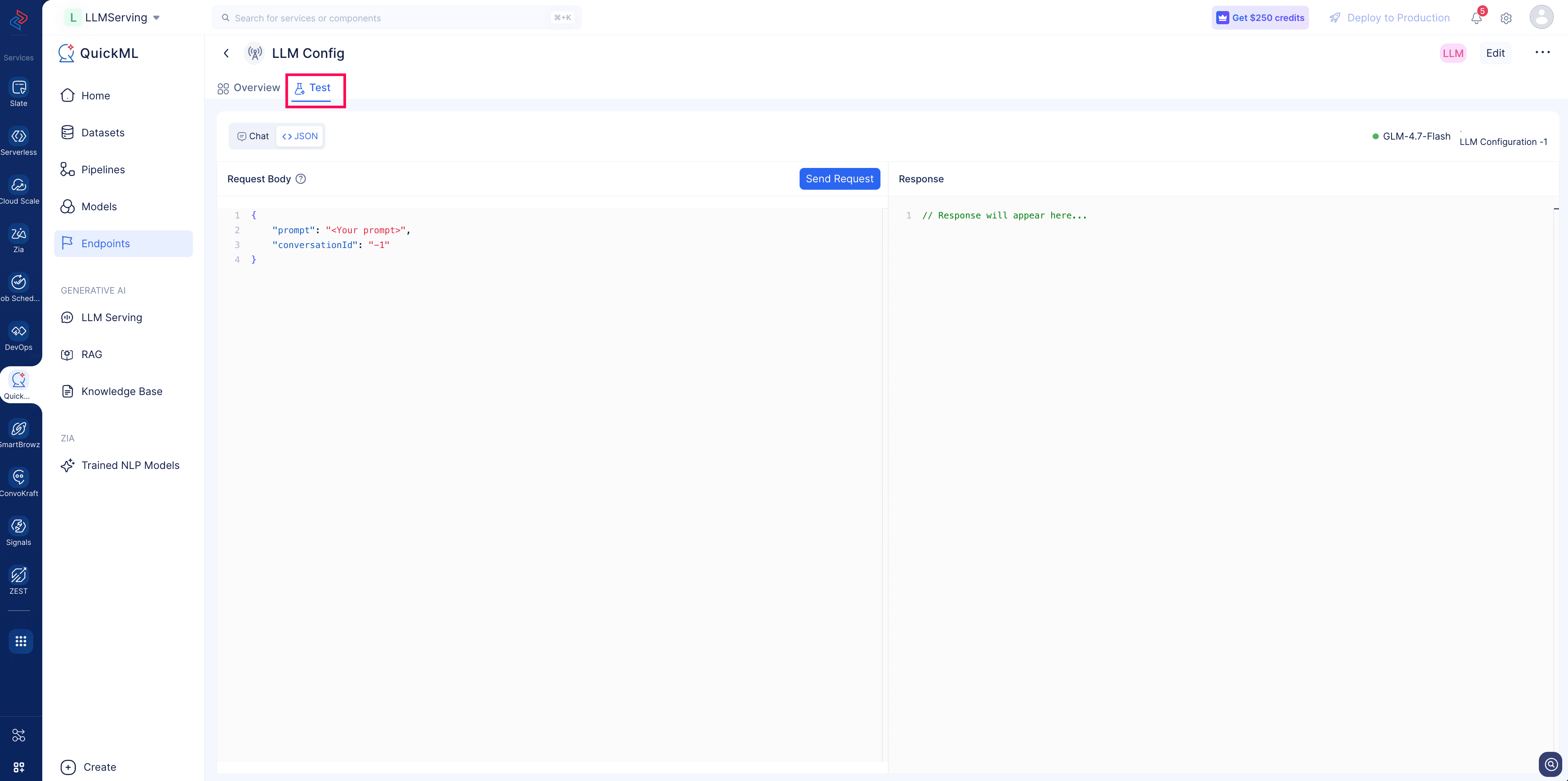Viewport: 1568px width, 781px height.
Task: Select the JSON mode toggle
Action: pyautogui.click(x=300, y=136)
